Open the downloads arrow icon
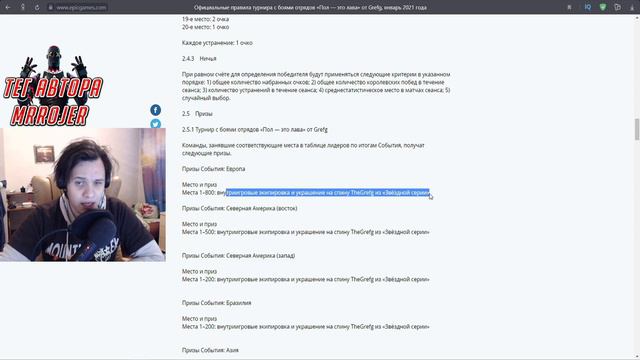This screenshot has width=640, height=360. 632,7
